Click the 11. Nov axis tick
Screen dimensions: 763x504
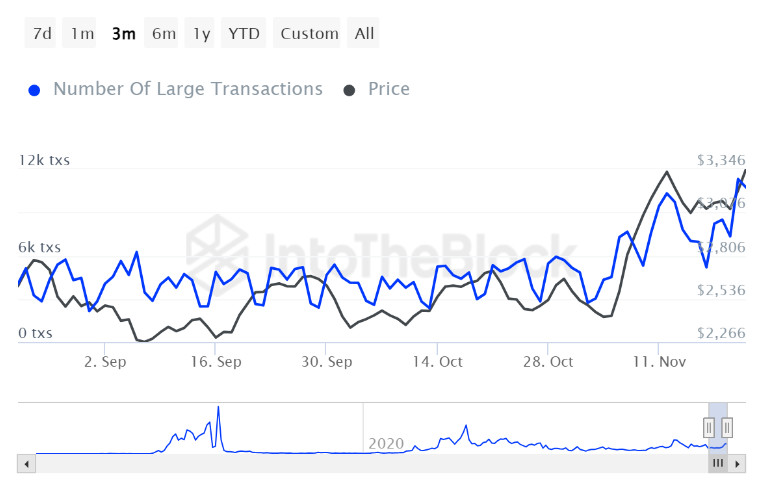tap(659, 361)
